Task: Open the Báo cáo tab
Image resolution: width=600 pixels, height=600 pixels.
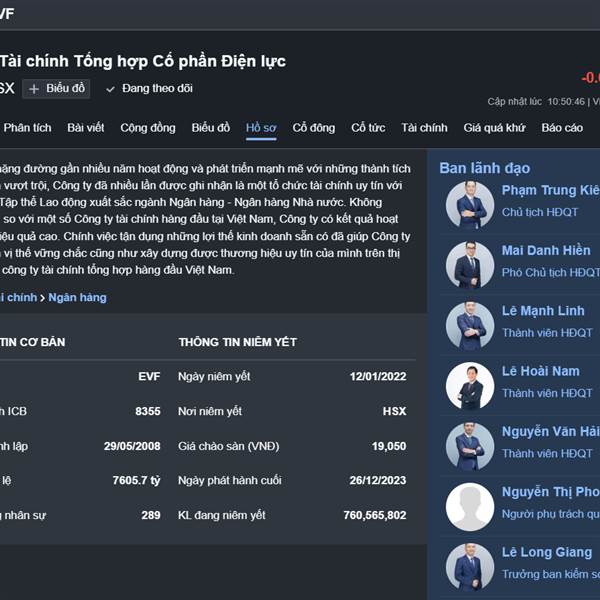Action: coord(562,128)
